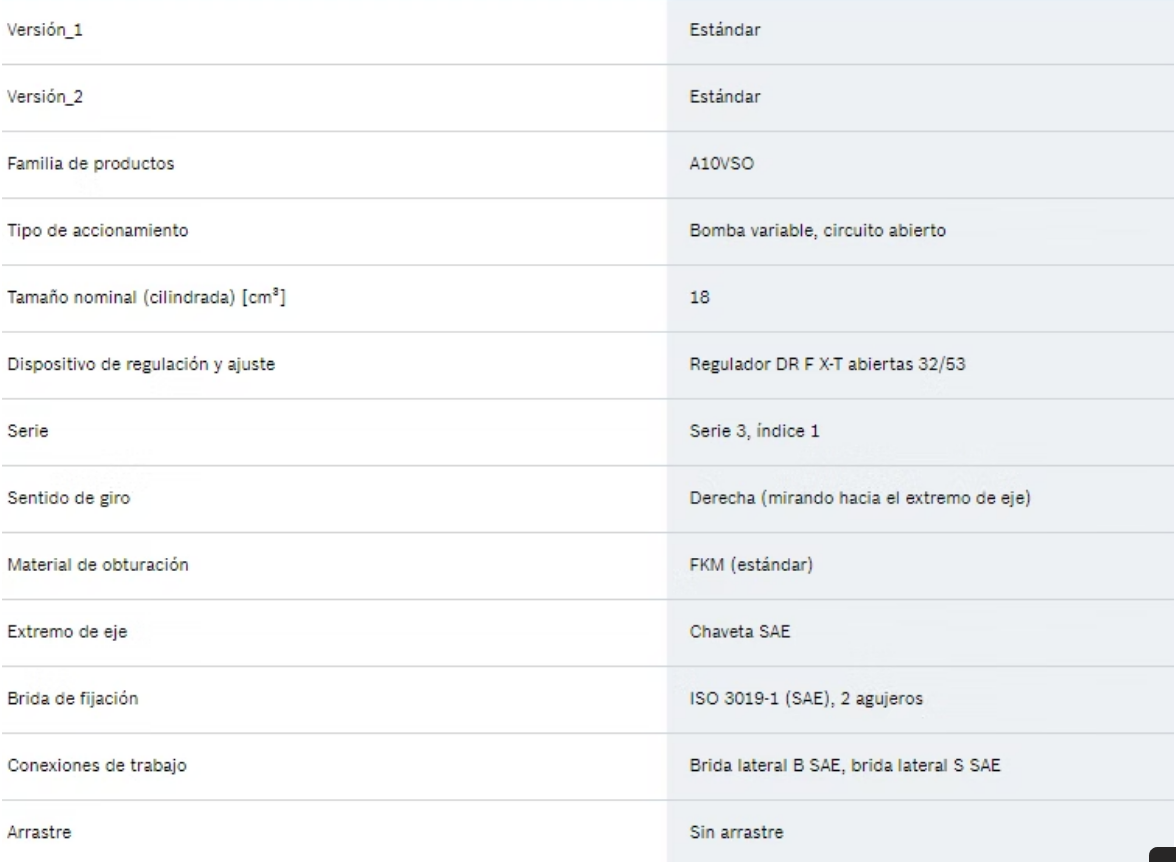Click the Dispositivo de regulación y ajuste label
This screenshot has height=862, width=1176.
tap(140, 365)
